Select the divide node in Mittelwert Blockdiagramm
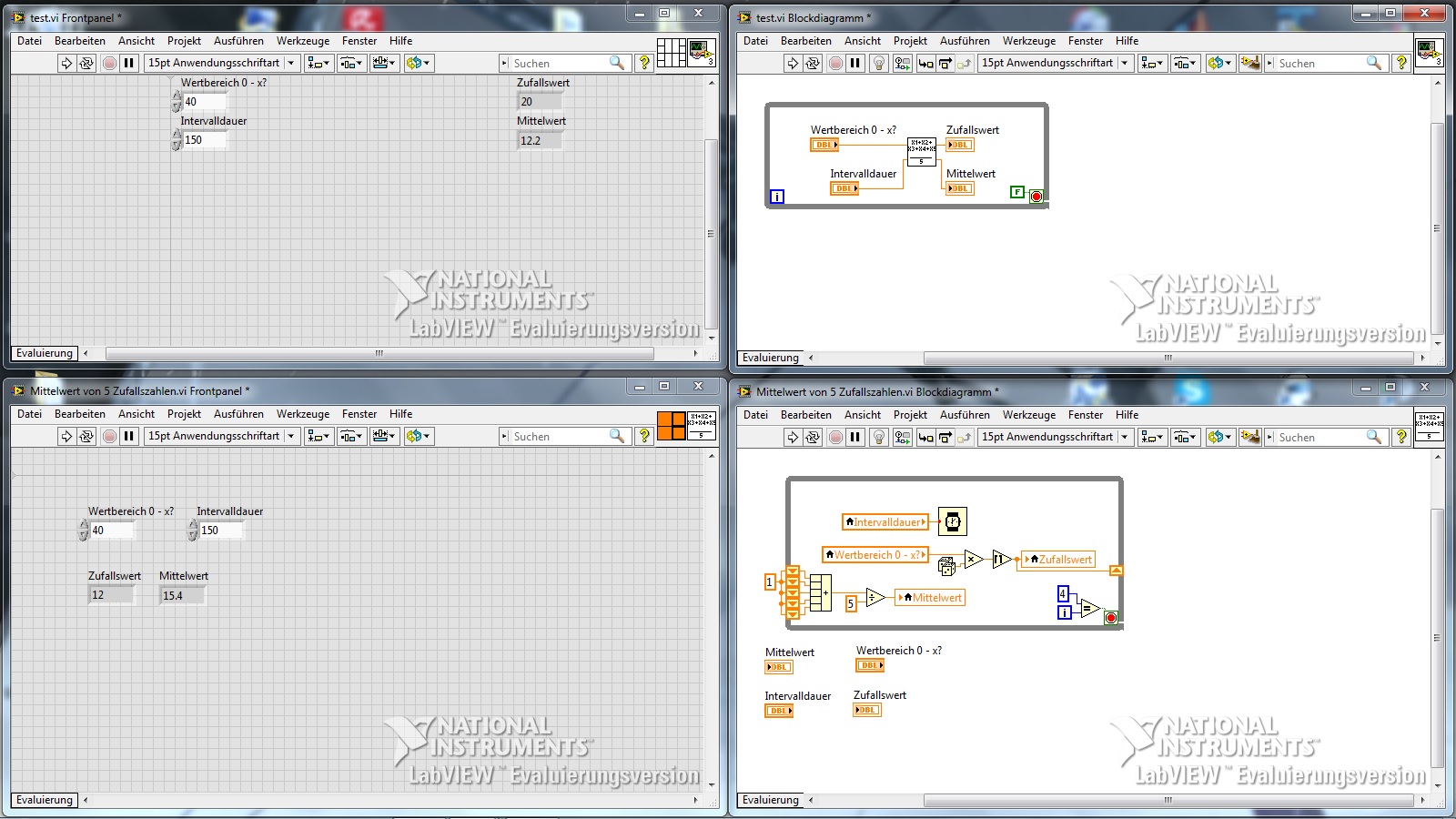Viewport: 1456px width, 819px height. 875,597
